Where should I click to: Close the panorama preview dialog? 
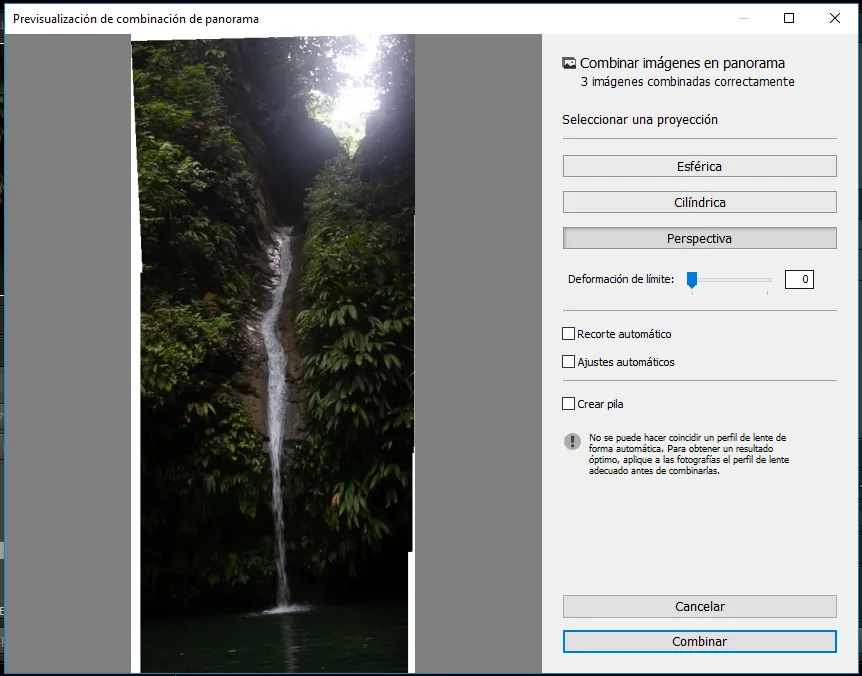pos(835,18)
